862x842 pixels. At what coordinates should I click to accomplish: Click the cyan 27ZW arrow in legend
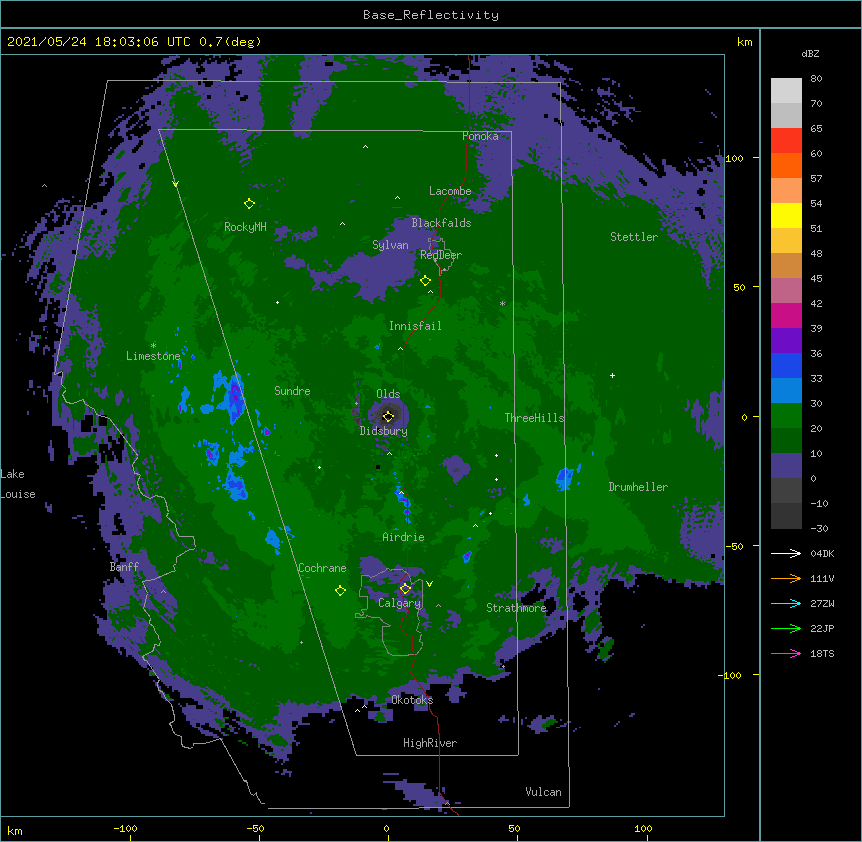(786, 603)
